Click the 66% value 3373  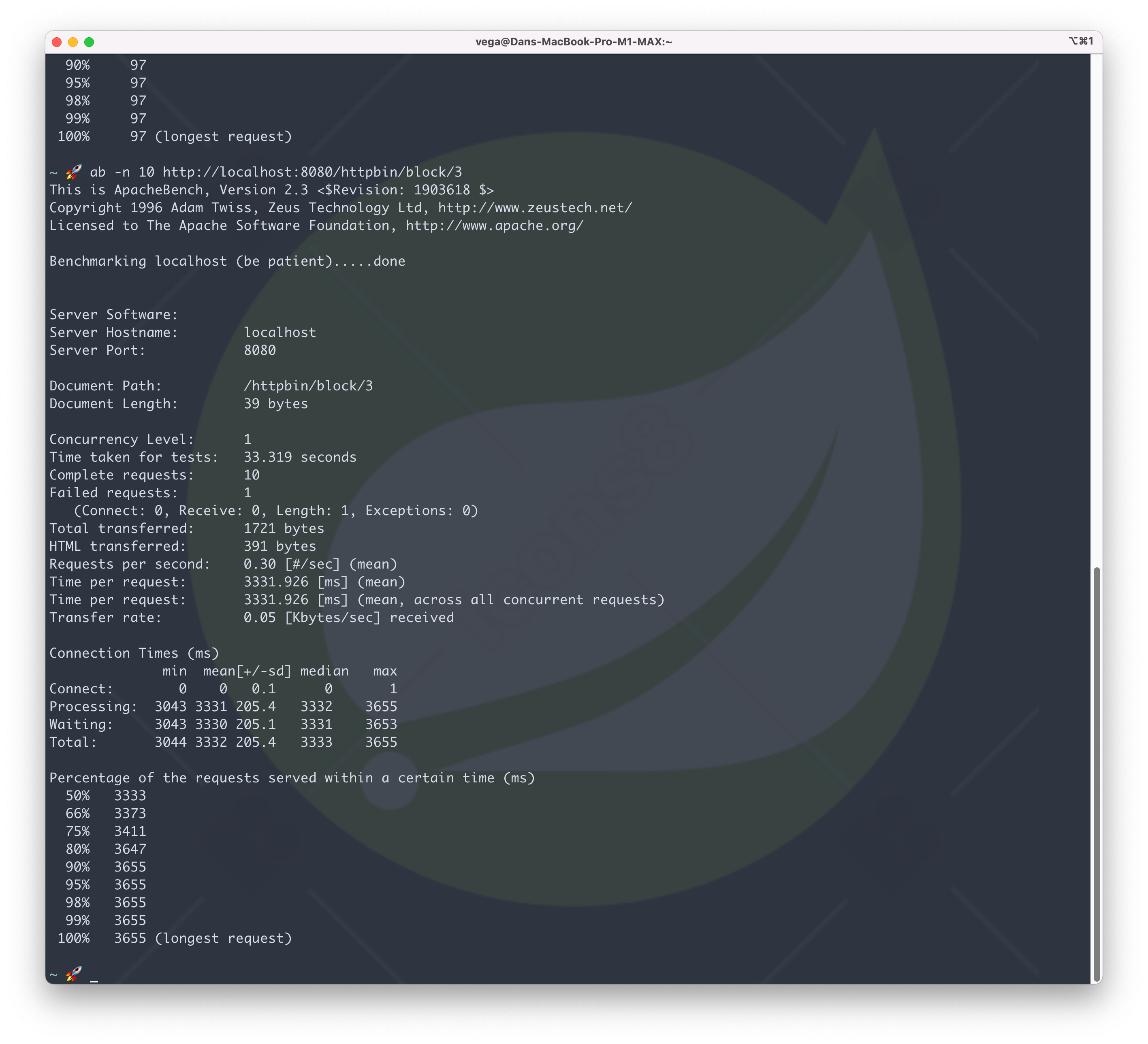(x=130, y=814)
